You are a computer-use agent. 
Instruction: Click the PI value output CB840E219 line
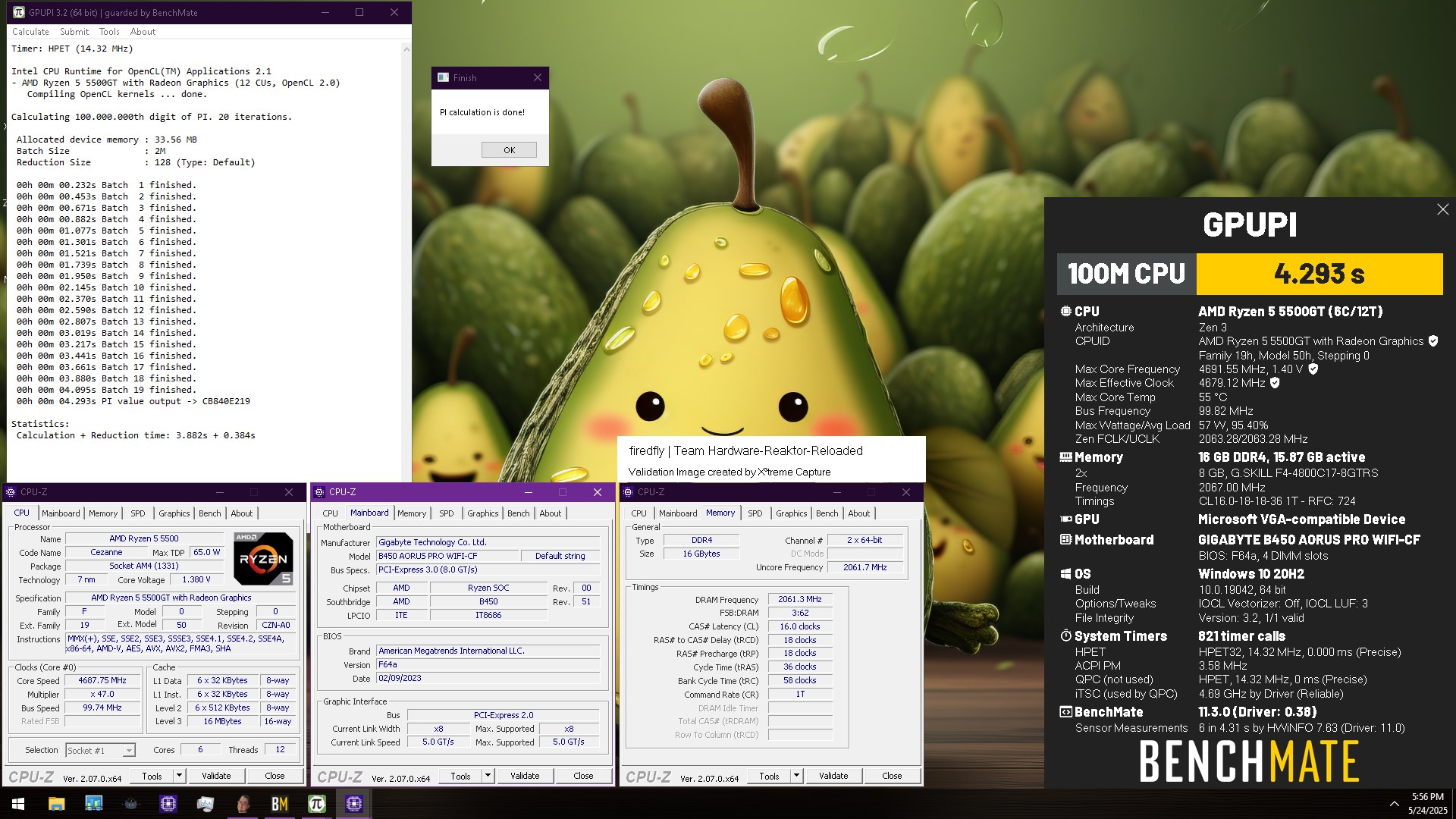coord(133,401)
